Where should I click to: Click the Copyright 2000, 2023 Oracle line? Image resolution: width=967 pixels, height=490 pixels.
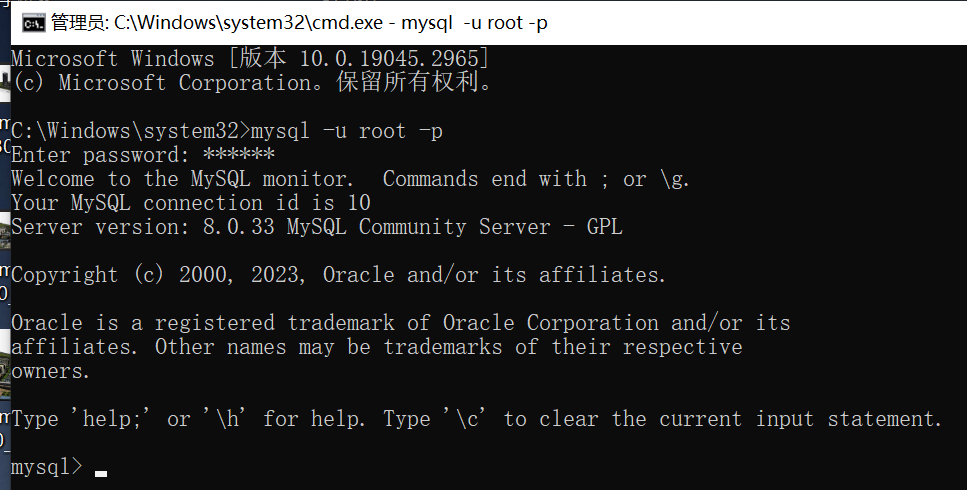coord(339,275)
